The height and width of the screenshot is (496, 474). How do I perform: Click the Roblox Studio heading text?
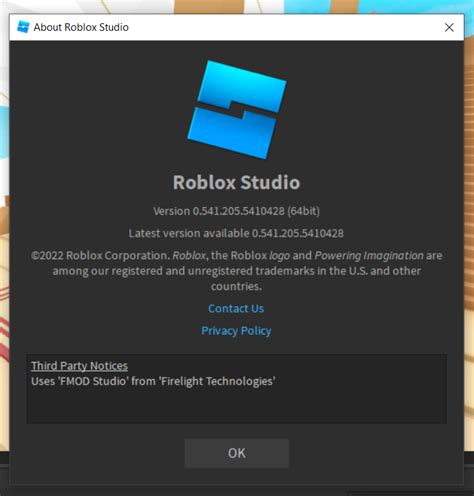pyautogui.click(x=236, y=183)
